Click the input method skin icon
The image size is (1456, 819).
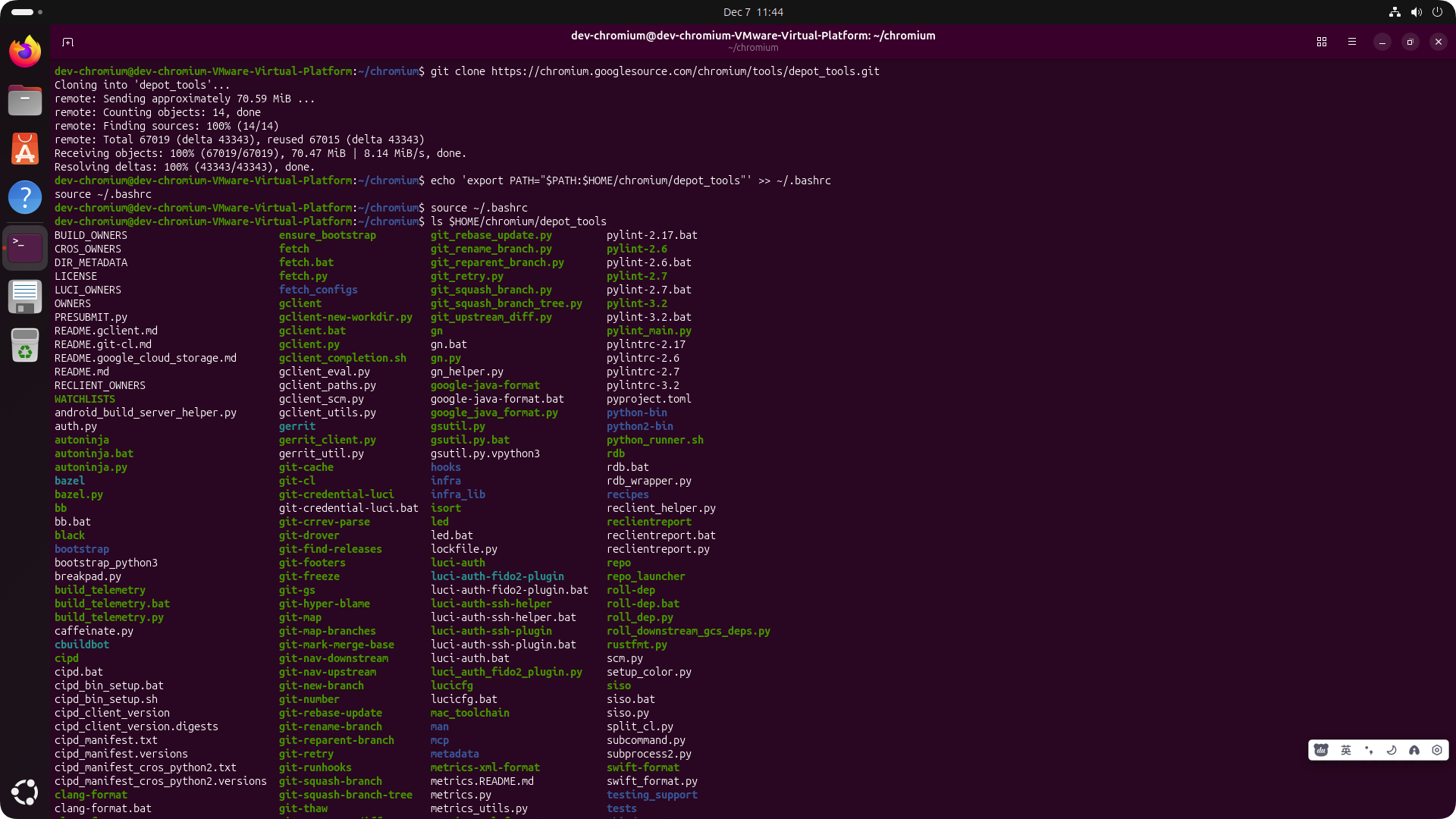[1414, 750]
